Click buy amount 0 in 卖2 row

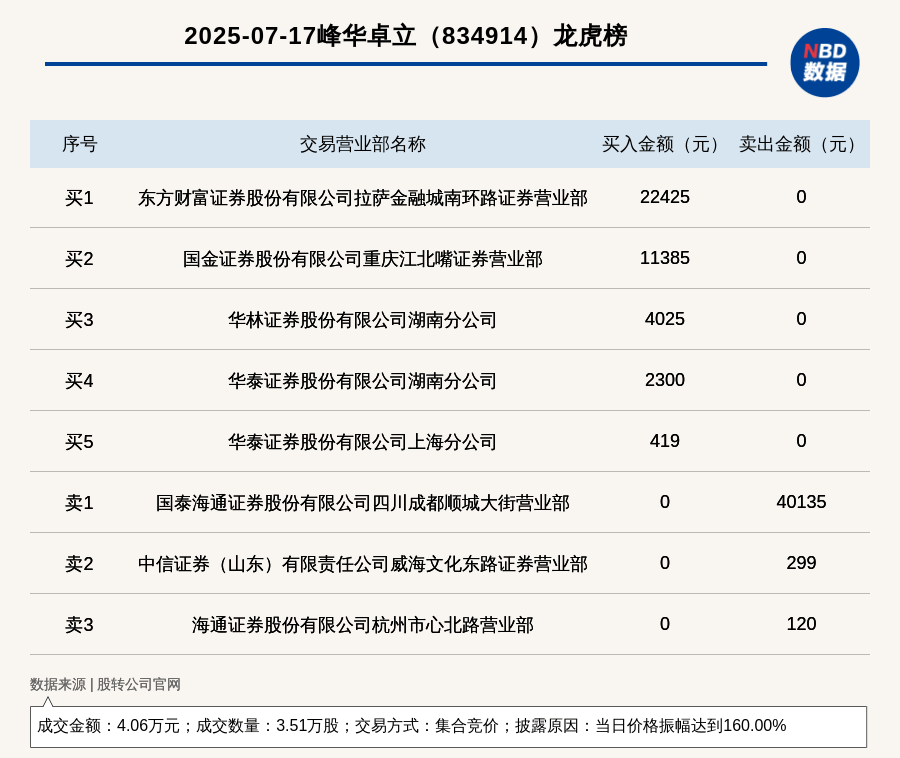[x=665, y=563]
